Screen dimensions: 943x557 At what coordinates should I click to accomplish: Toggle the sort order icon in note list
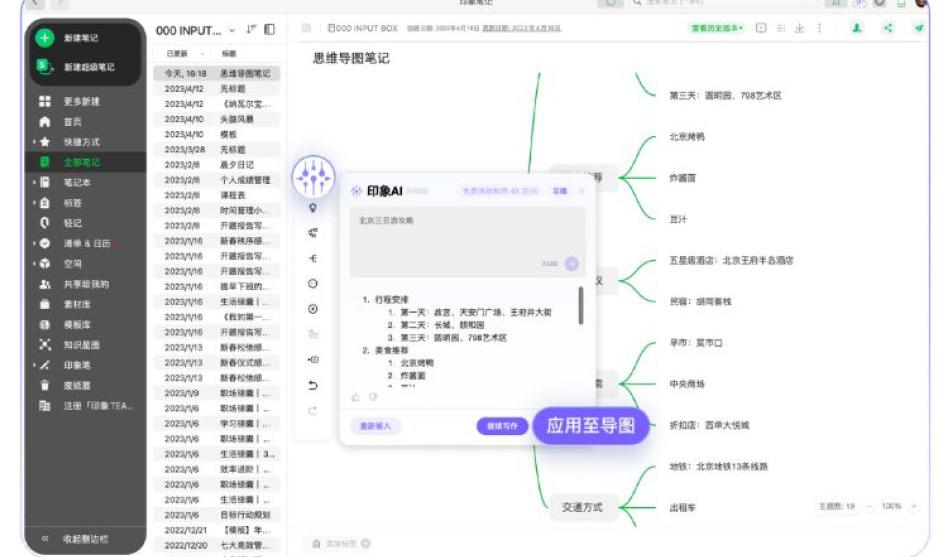(x=251, y=30)
